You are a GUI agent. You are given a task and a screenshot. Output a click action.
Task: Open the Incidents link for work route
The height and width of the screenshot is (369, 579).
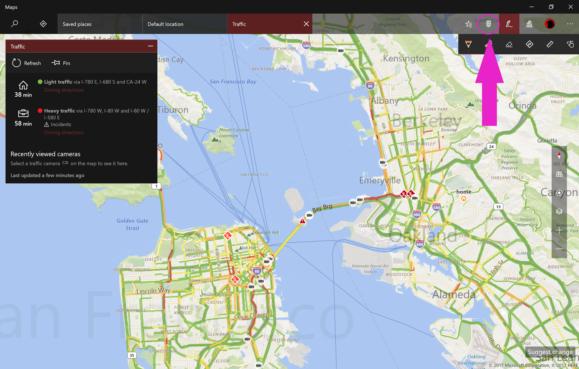click(58, 124)
